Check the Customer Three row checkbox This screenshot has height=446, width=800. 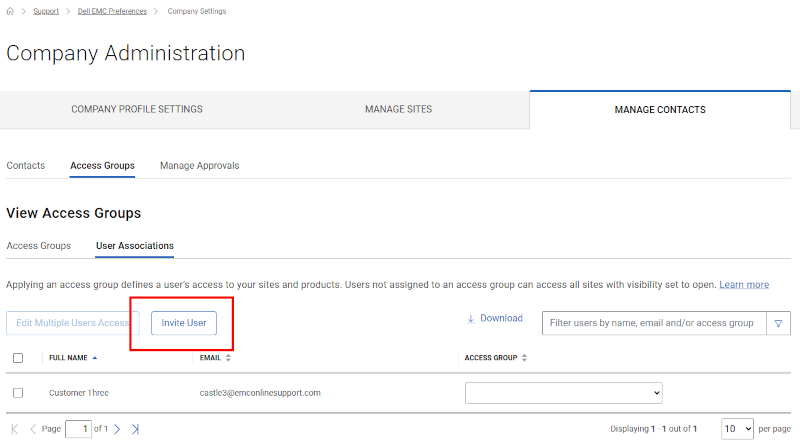[18, 393]
